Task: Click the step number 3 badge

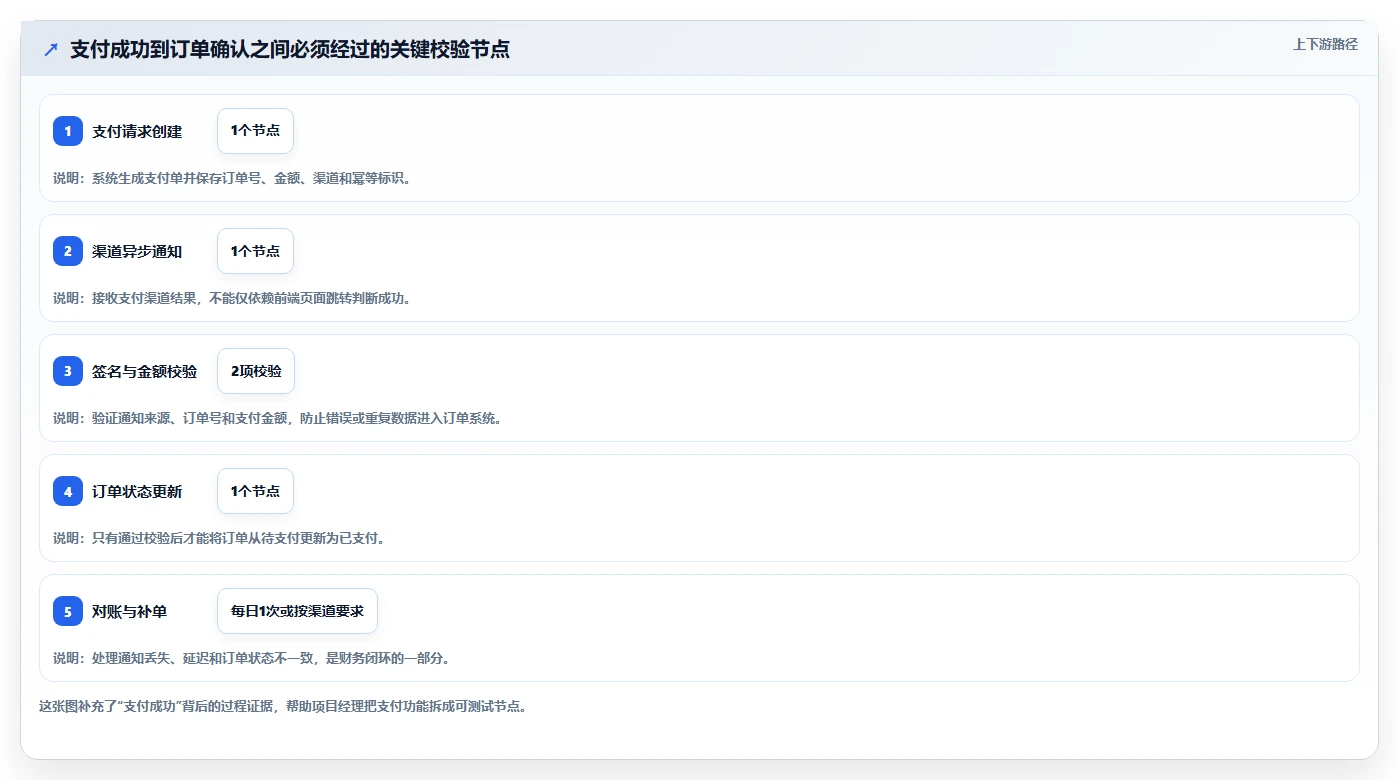Action: click(x=68, y=371)
